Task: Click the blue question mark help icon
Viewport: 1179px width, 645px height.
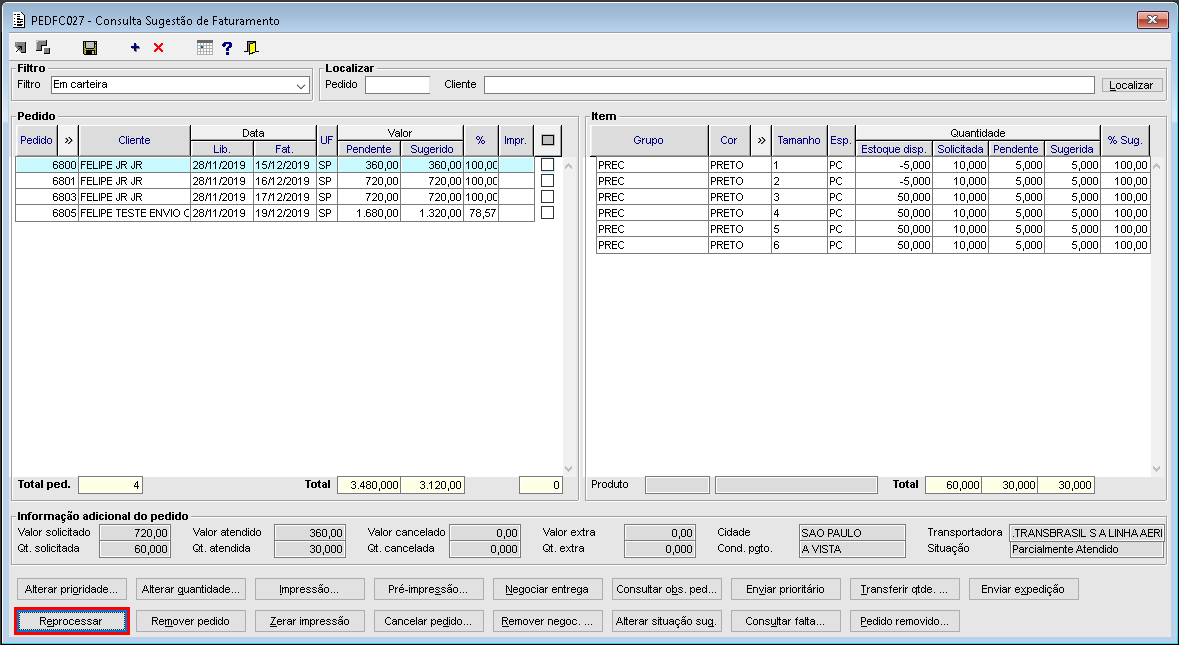Action: click(227, 48)
